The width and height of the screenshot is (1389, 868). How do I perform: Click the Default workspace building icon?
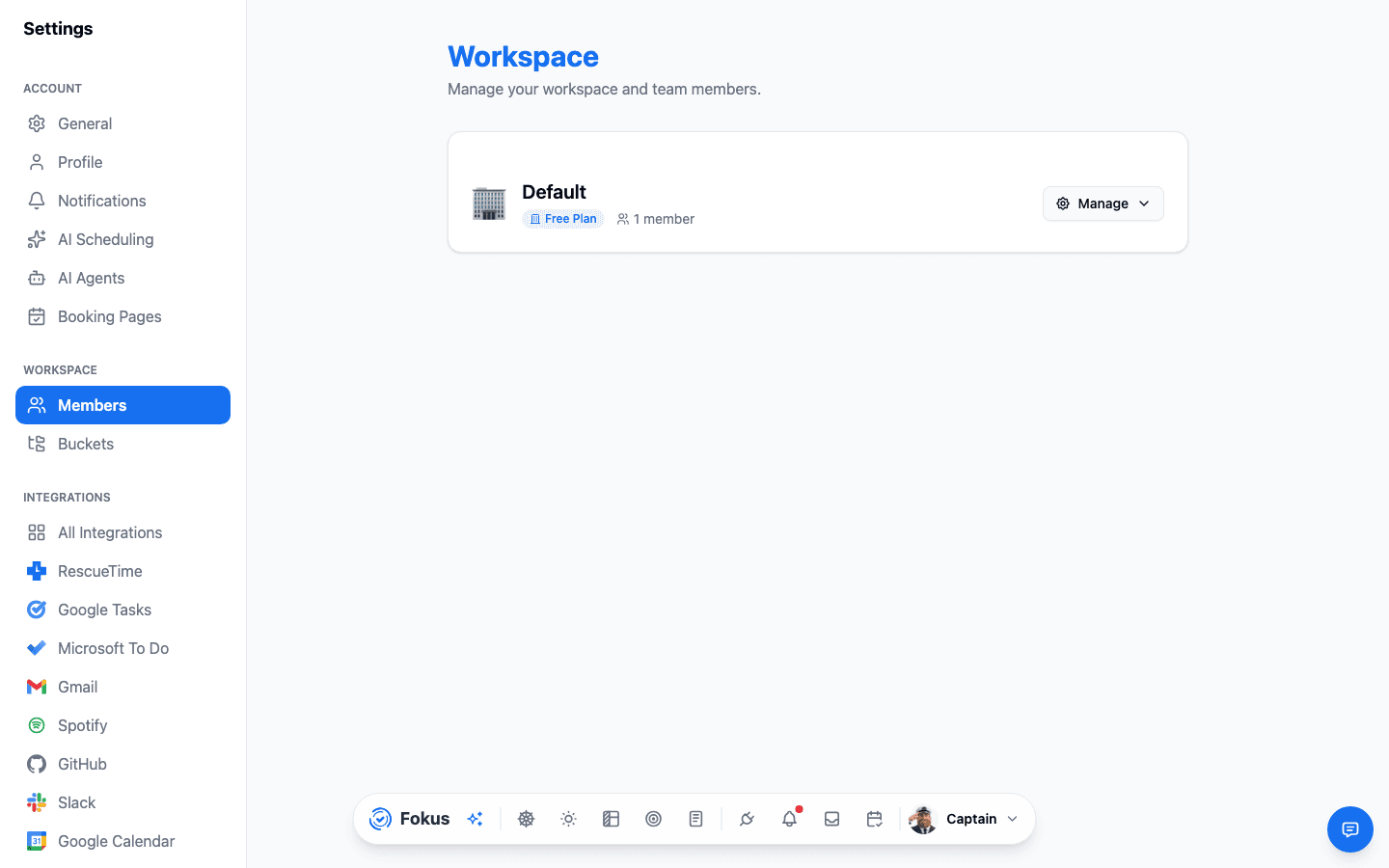point(489,203)
